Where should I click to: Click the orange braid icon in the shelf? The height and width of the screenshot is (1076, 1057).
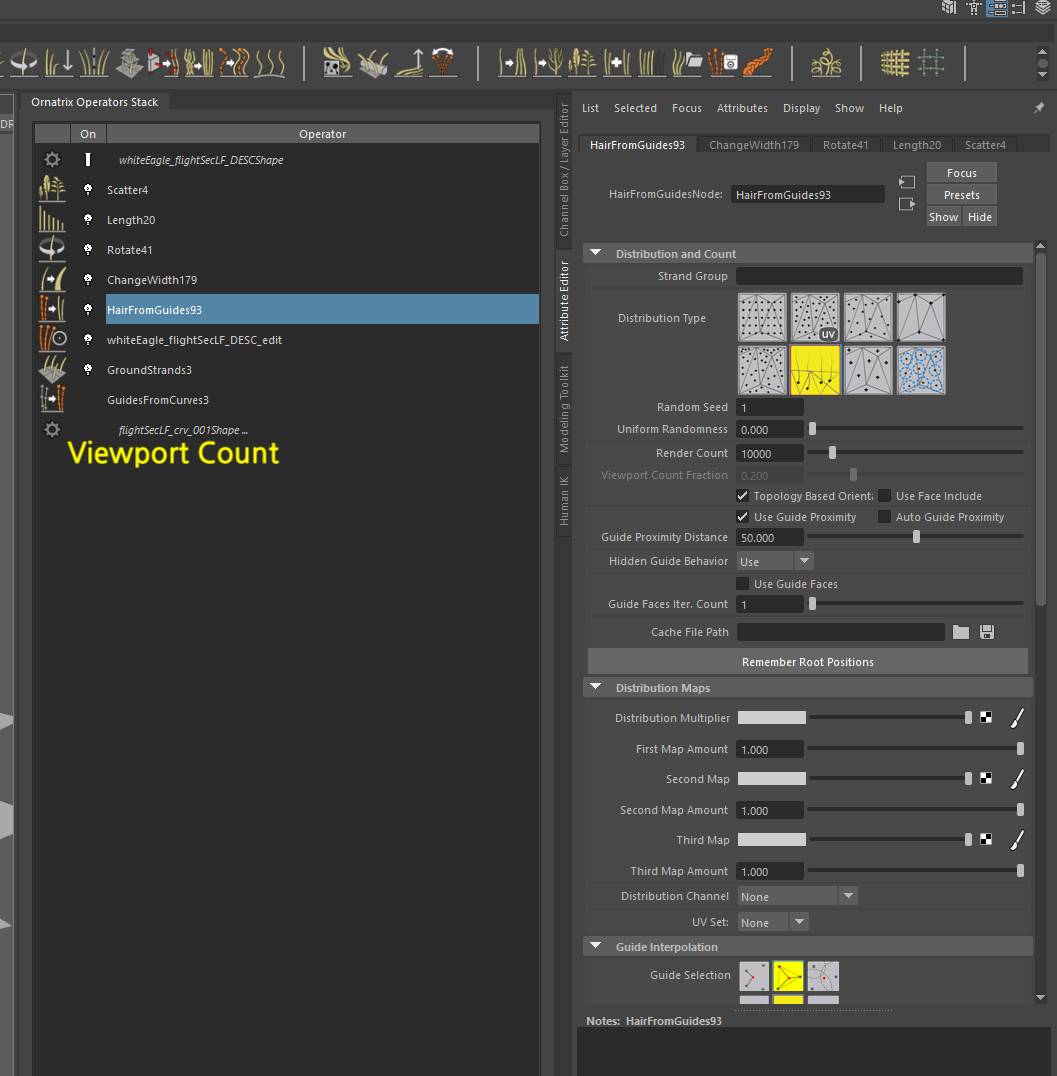[x=759, y=63]
